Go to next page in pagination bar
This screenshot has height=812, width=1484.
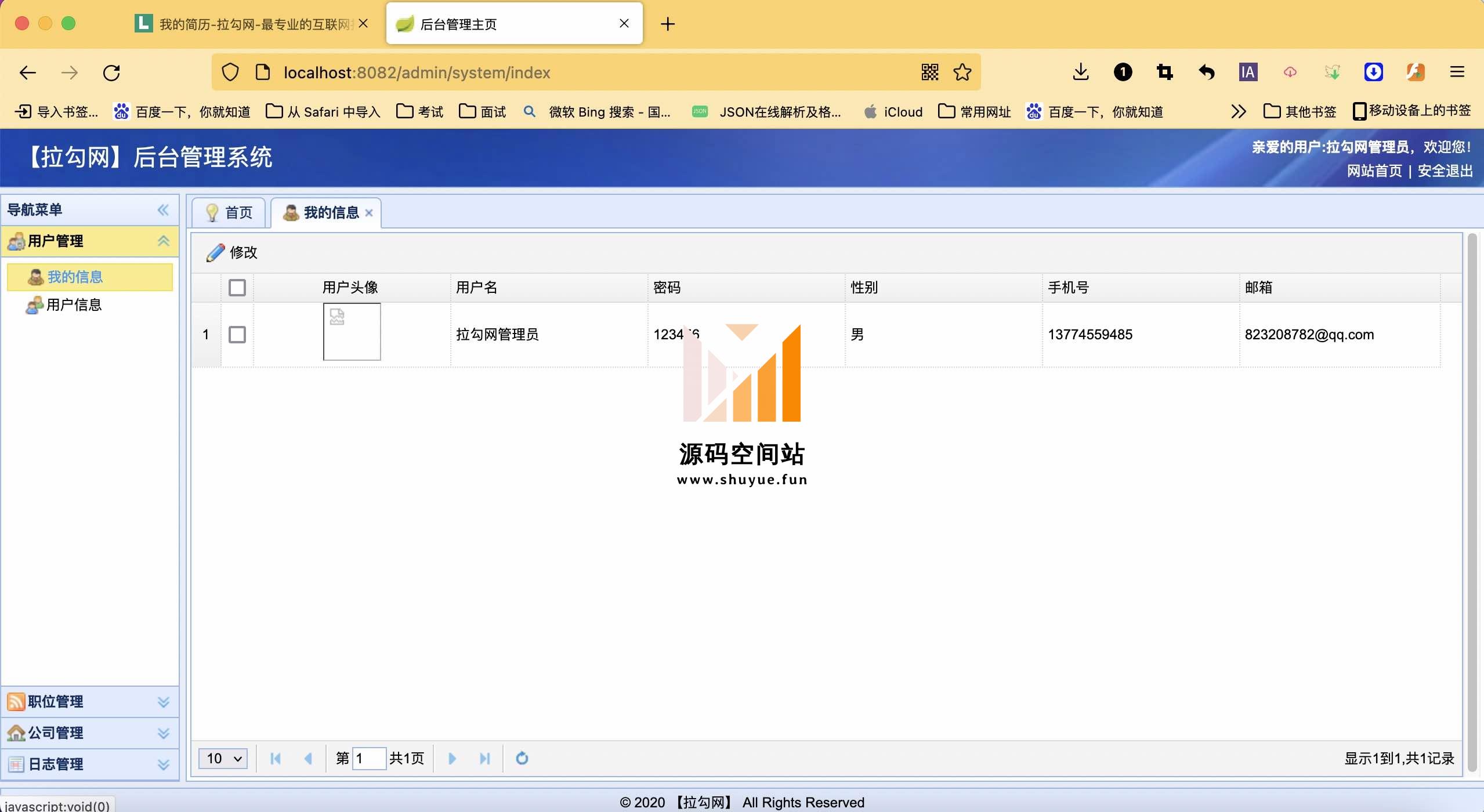click(452, 758)
